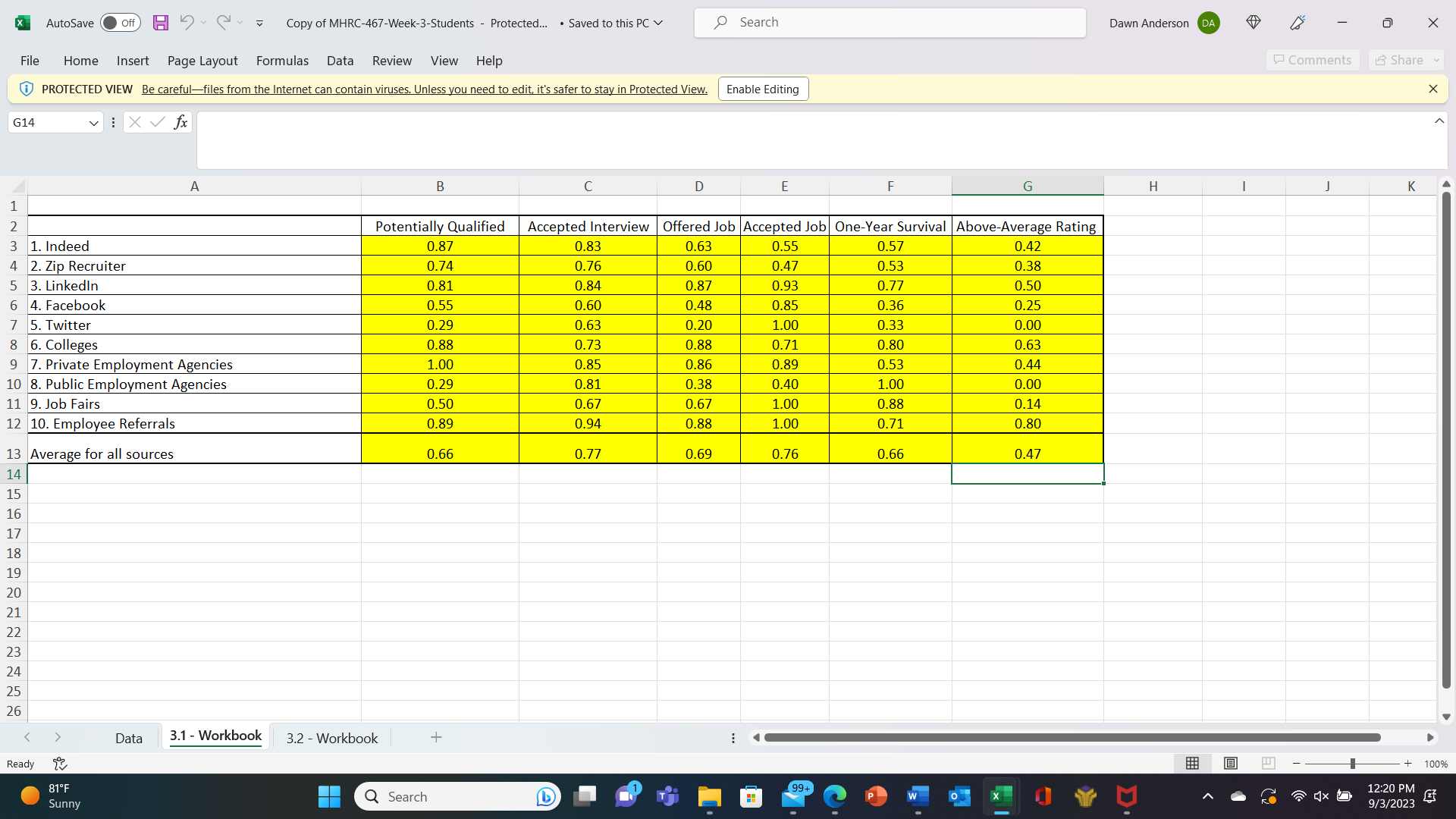The width and height of the screenshot is (1456, 819).
Task: Open the Insert Function fx icon
Action: tap(180, 122)
